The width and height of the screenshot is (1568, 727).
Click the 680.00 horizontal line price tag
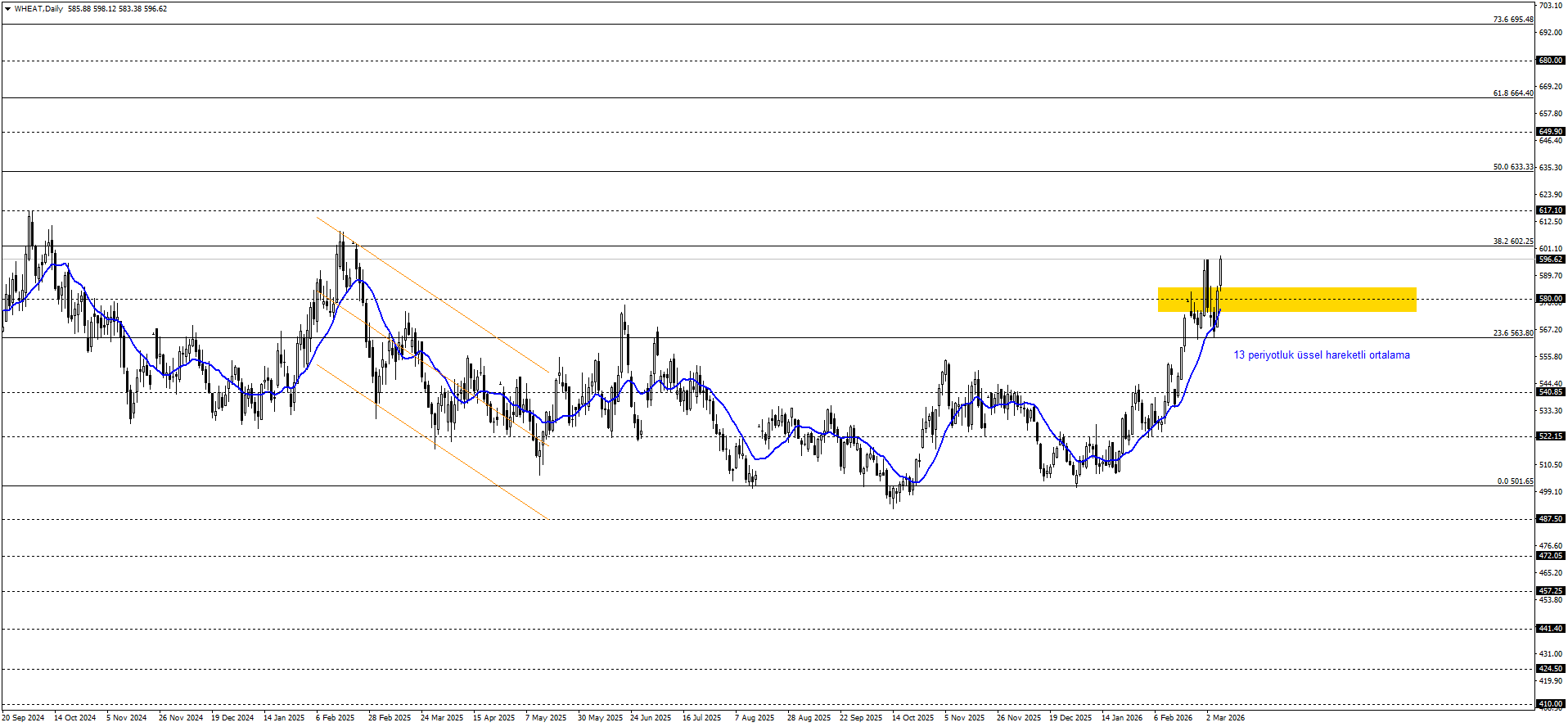click(x=1550, y=61)
